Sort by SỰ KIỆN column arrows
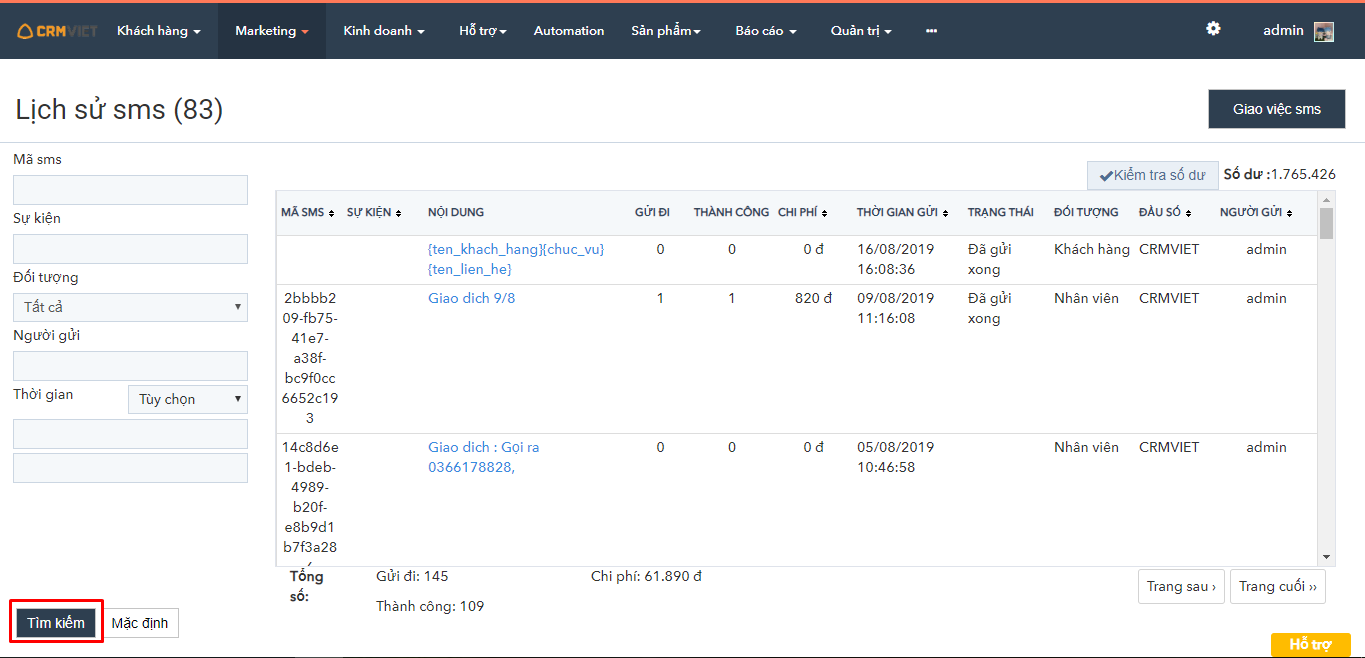 [x=398, y=213]
